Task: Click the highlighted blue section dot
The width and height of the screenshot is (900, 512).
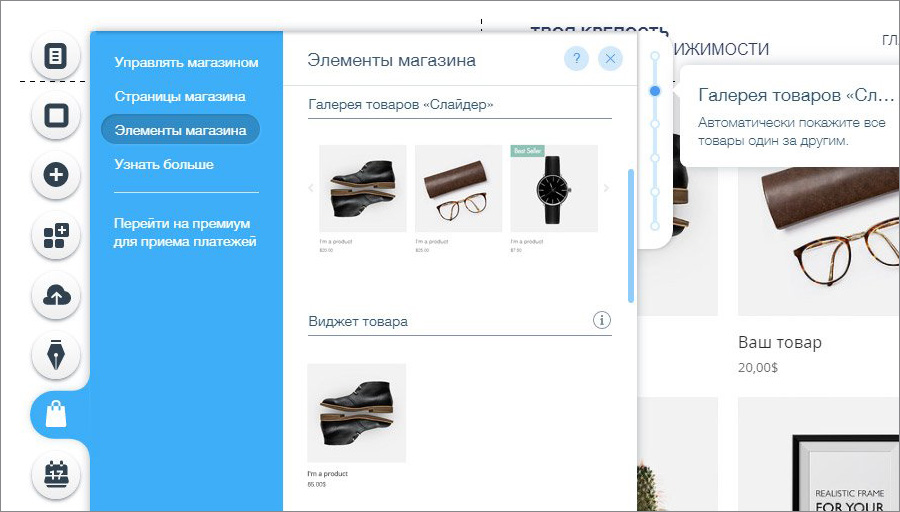Action: (655, 91)
